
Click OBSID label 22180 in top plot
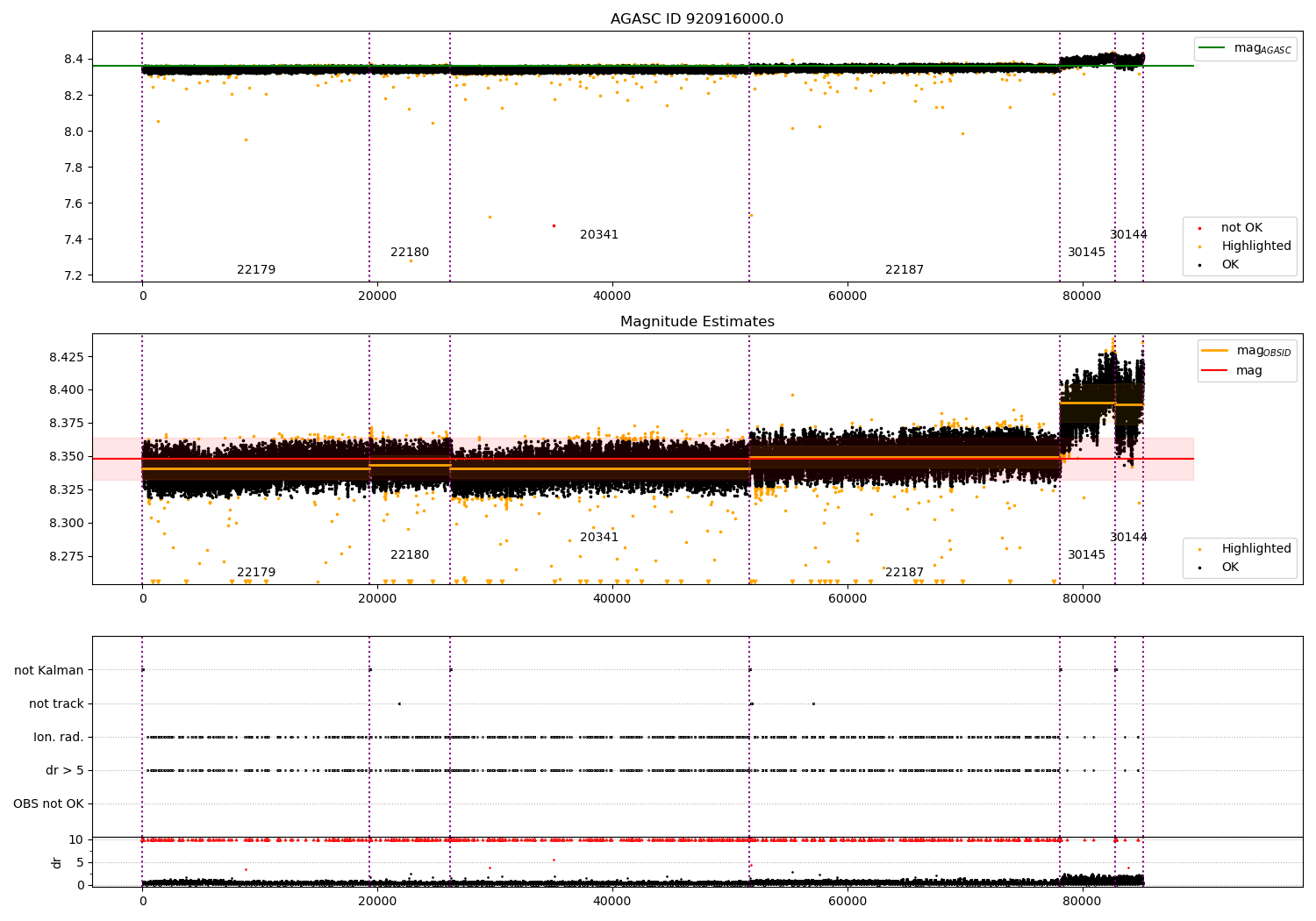pos(410,253)
